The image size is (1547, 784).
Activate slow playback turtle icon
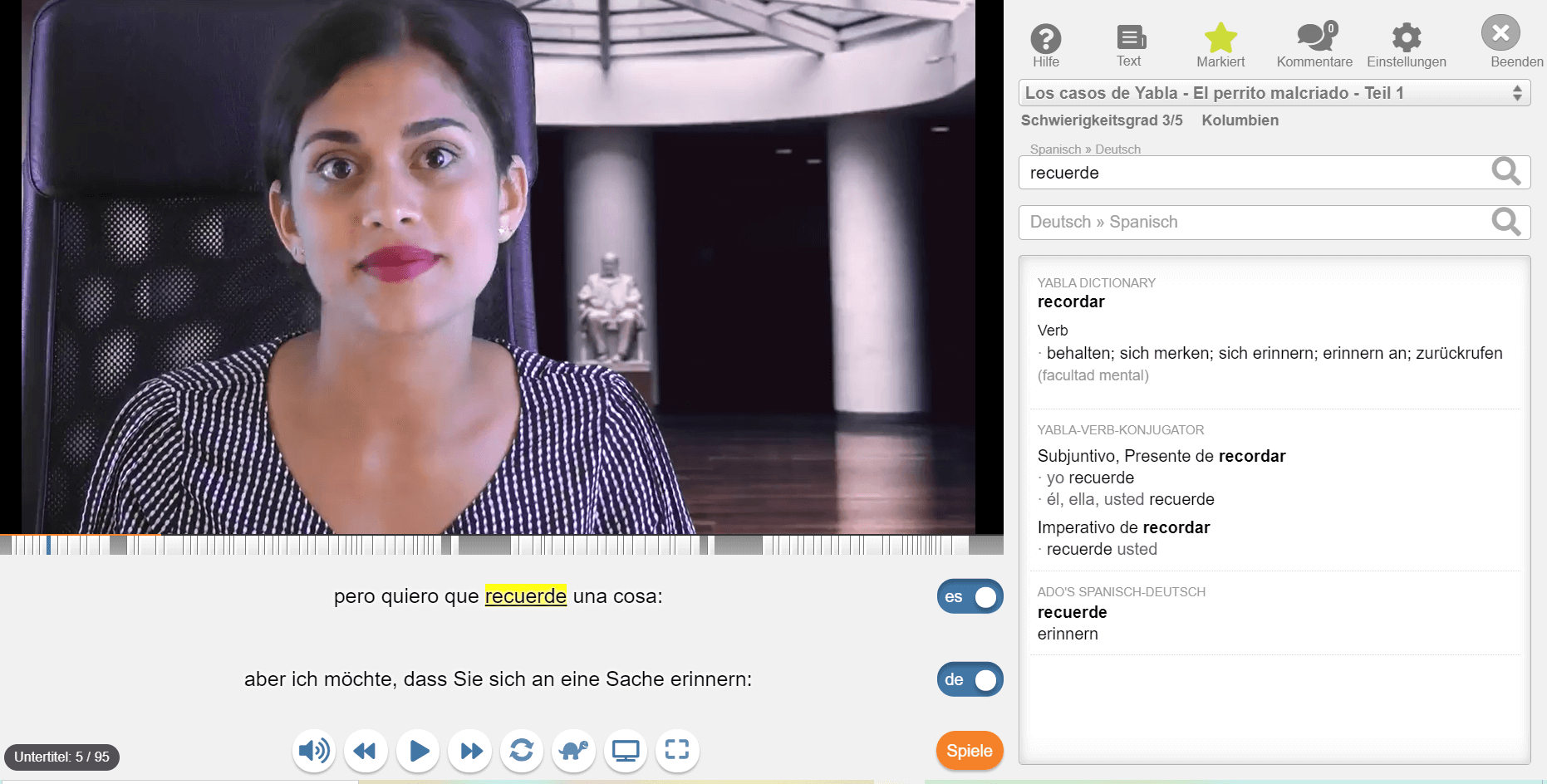pos(573,751)
